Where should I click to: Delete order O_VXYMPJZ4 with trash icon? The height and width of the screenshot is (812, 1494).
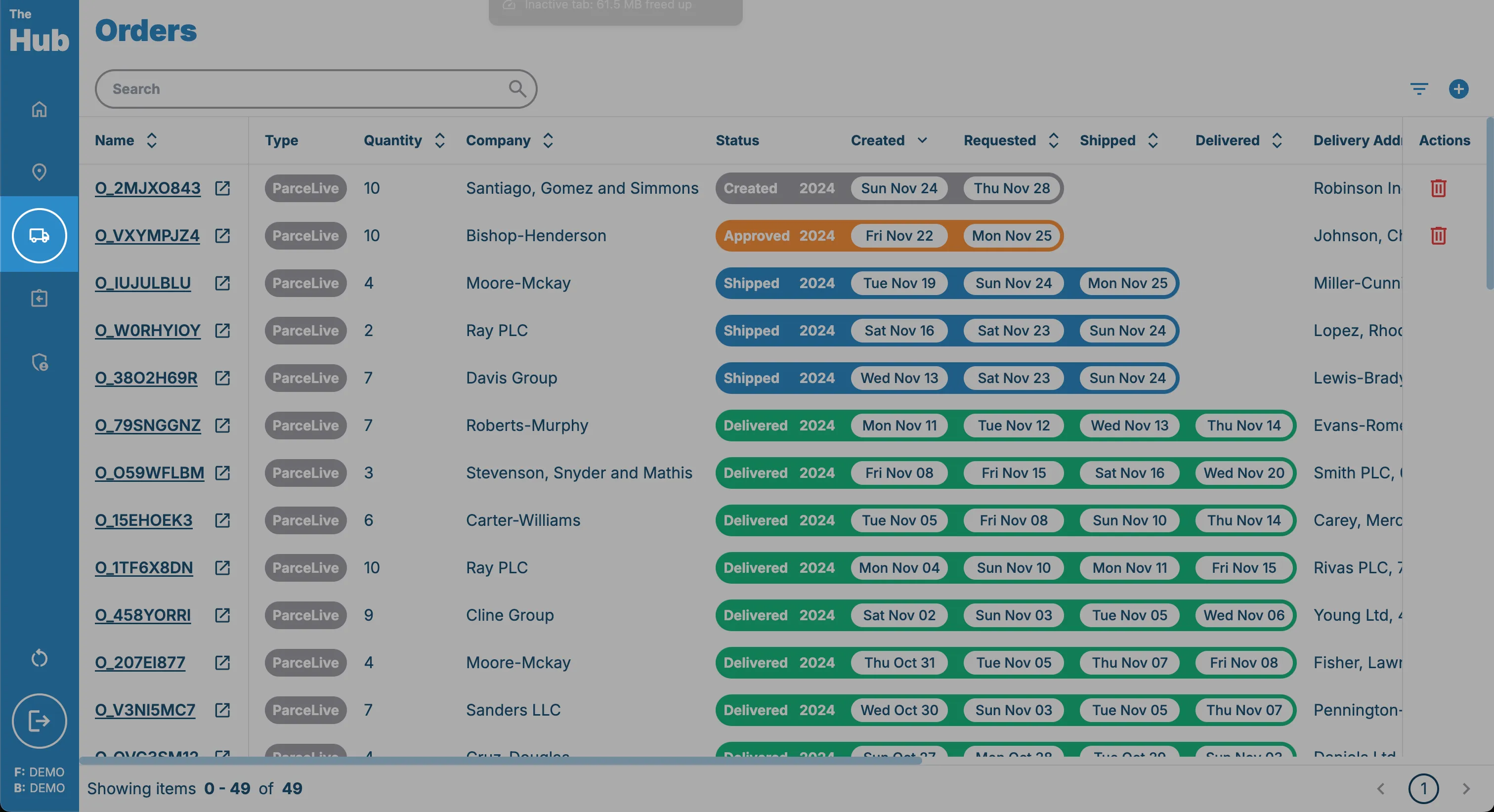[1438, 235]
